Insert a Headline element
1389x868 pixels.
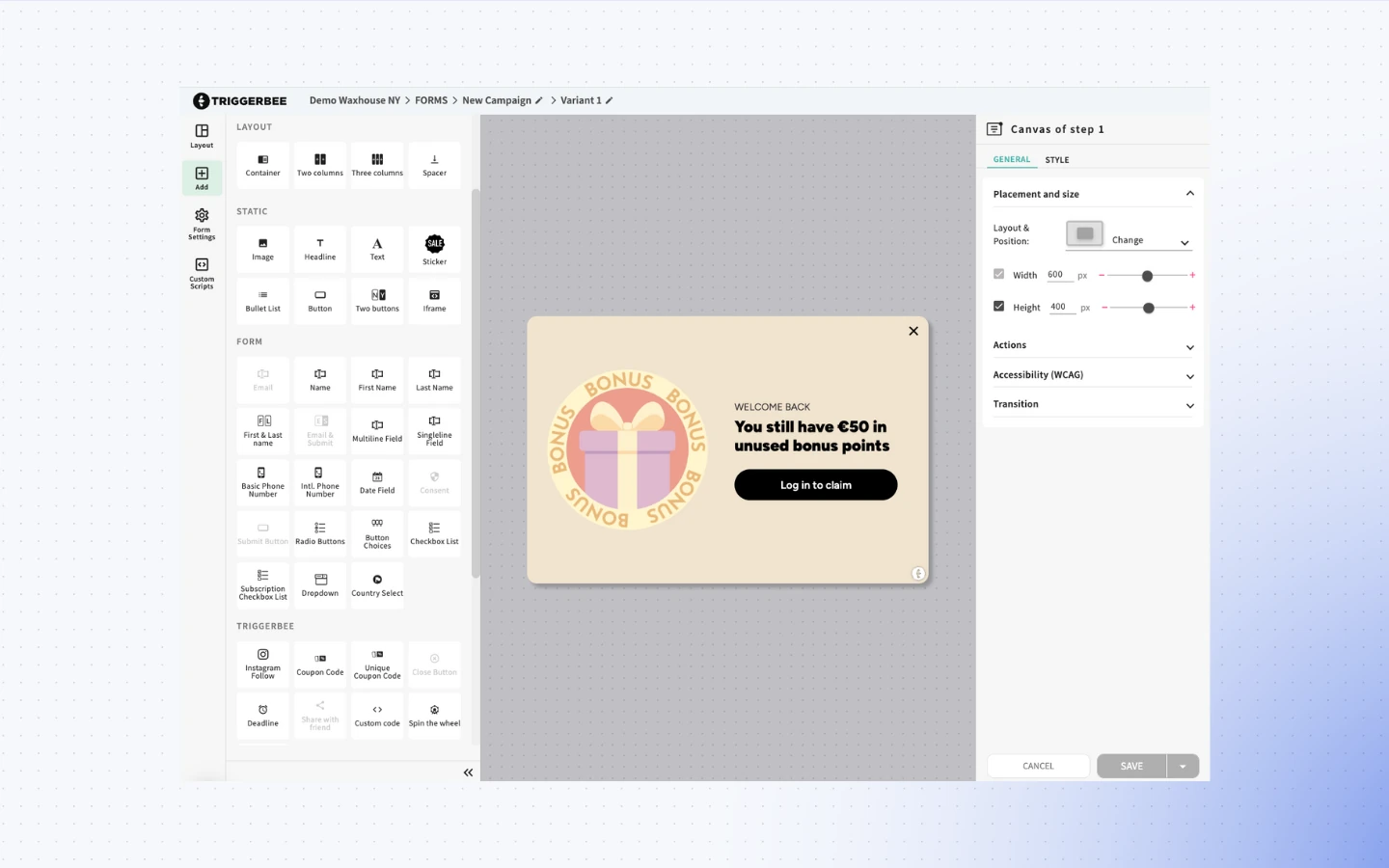[x=320, y=250]
